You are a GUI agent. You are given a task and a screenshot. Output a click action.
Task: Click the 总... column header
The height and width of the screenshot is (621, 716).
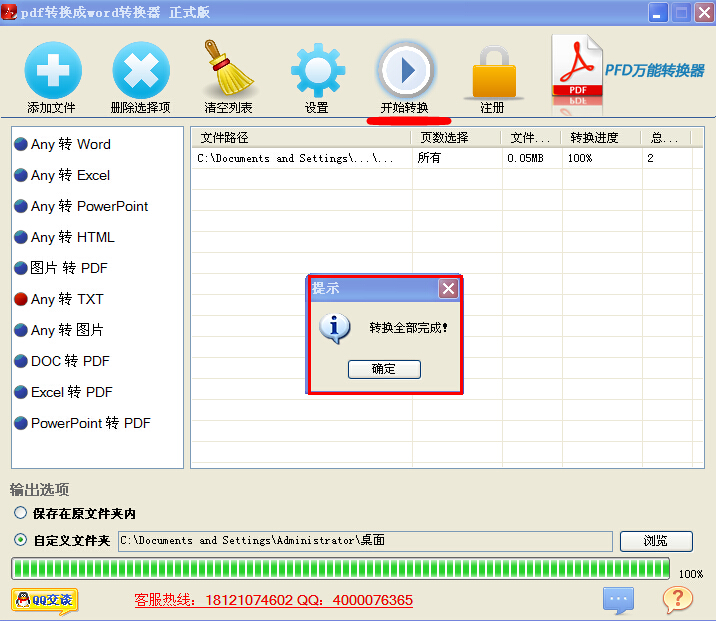(x=666, y=137)
